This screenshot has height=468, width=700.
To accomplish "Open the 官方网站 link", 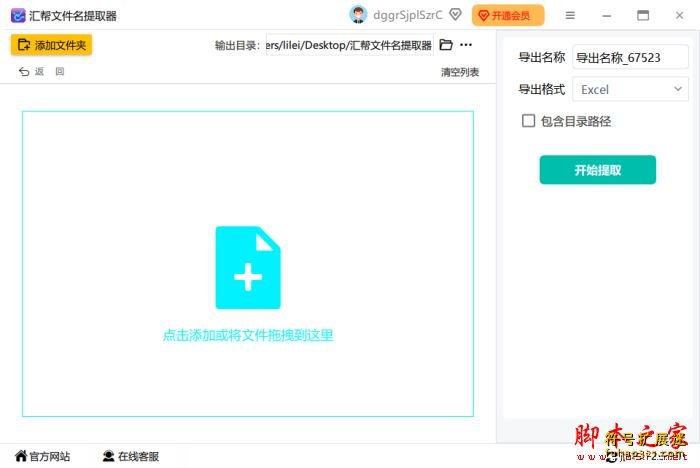I will [43, 456].
